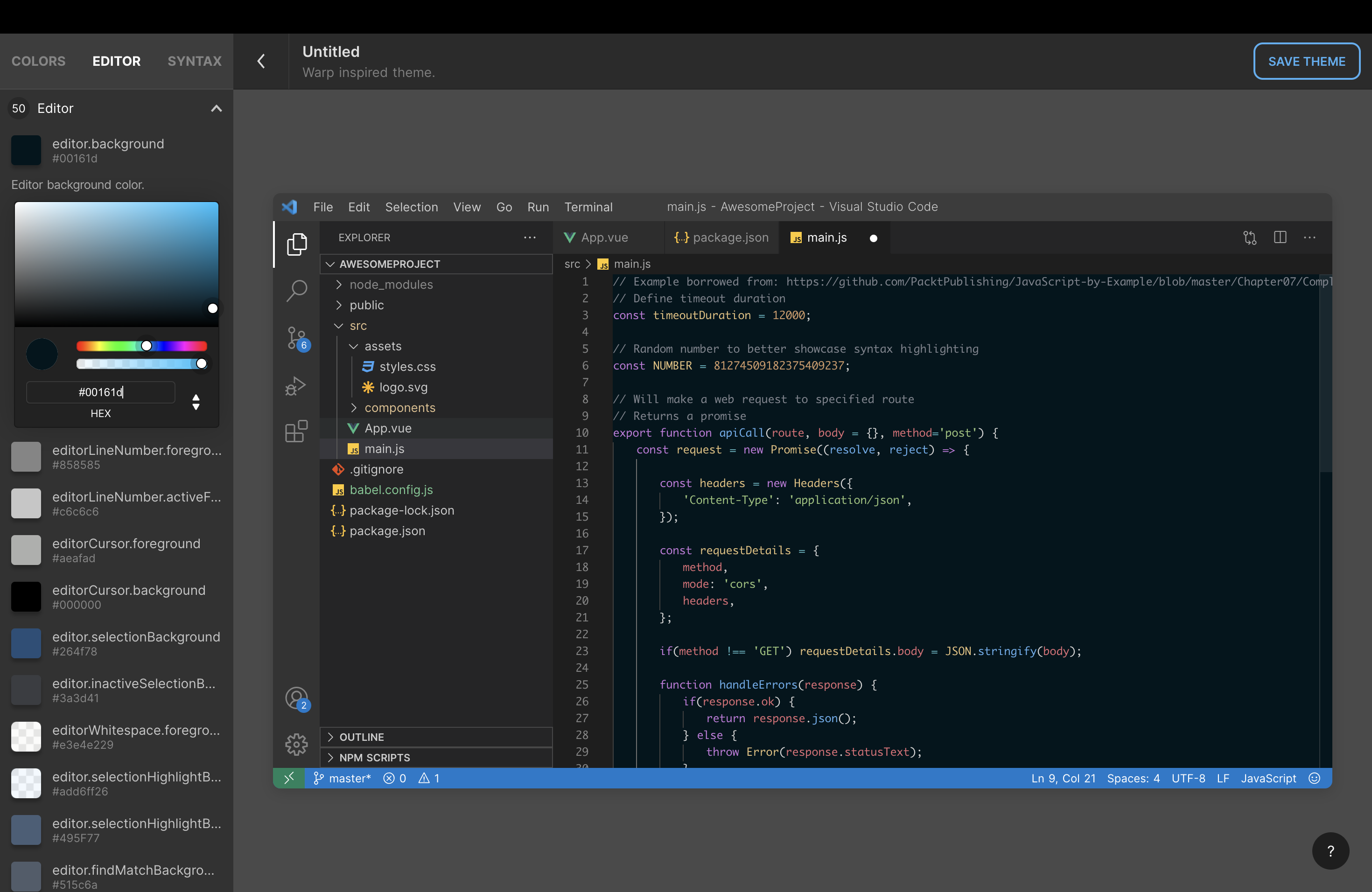Screen dimensions: 1372x892
Task: Expand the OUTLINE panel
Action: pyautogui.click(x=362, y=737)
